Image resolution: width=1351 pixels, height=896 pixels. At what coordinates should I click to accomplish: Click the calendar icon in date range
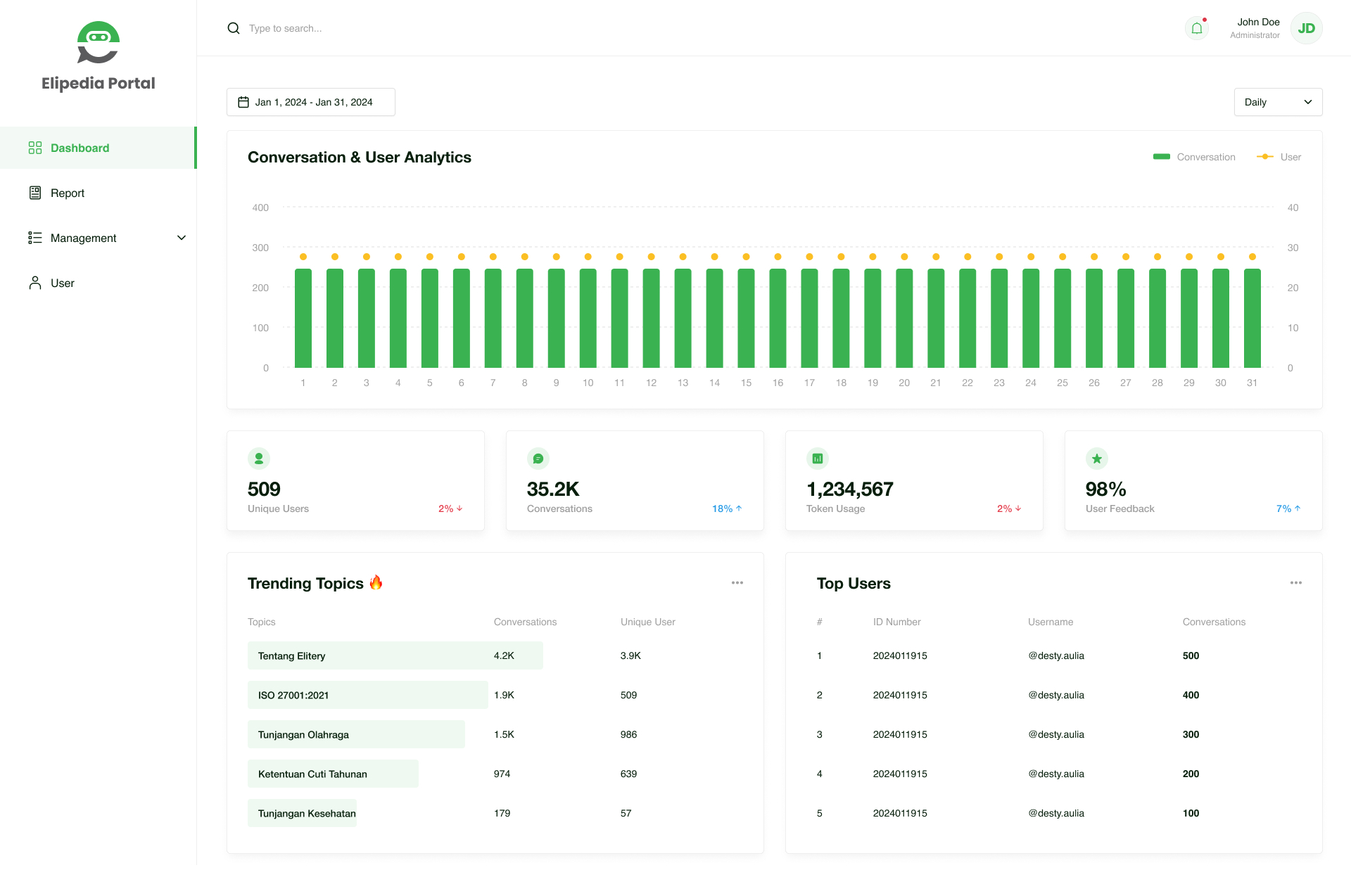point(243,102)
